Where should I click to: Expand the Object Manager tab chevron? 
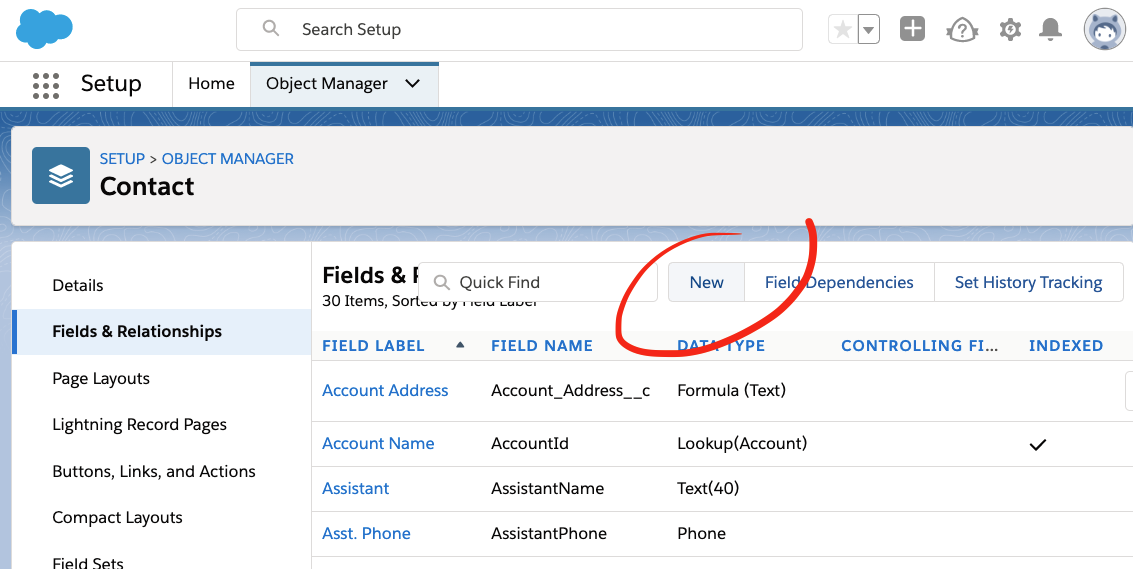click(413, 84)
